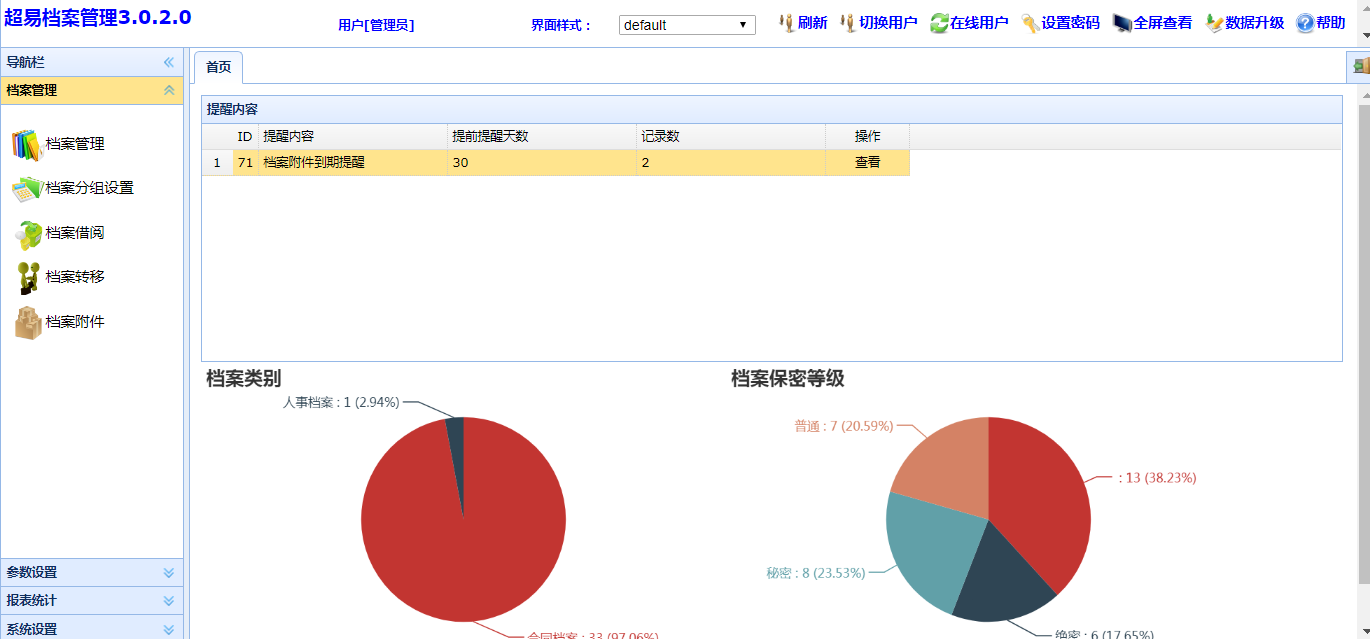Click the 全屏查看 text link
Image resolution: width=1370 pixels, height=639 pixels.
1163,23
